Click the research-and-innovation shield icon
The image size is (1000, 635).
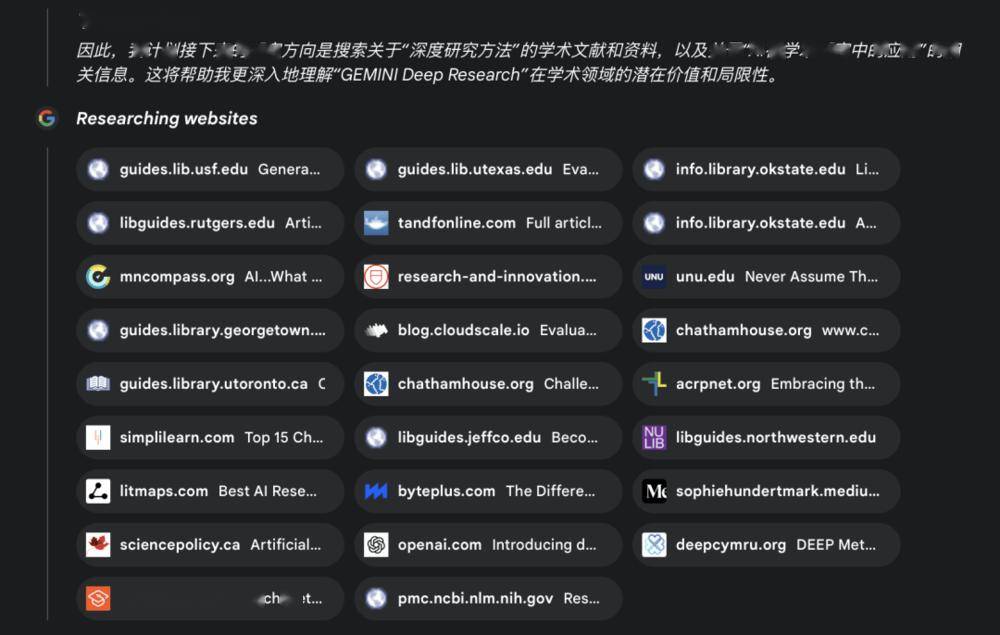[x=376, y=277]
